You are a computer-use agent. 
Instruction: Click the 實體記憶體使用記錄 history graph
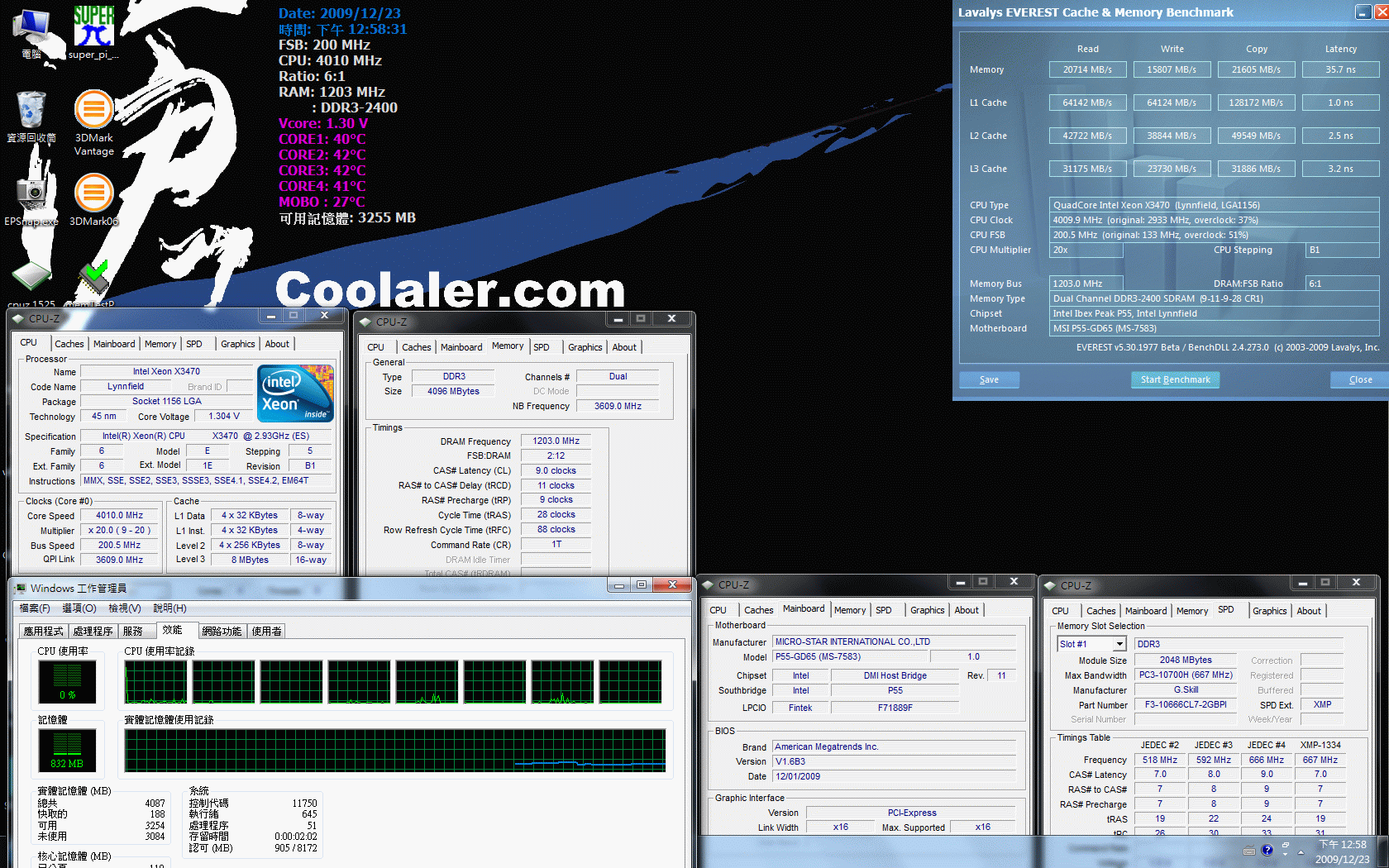tap(395, 751)
